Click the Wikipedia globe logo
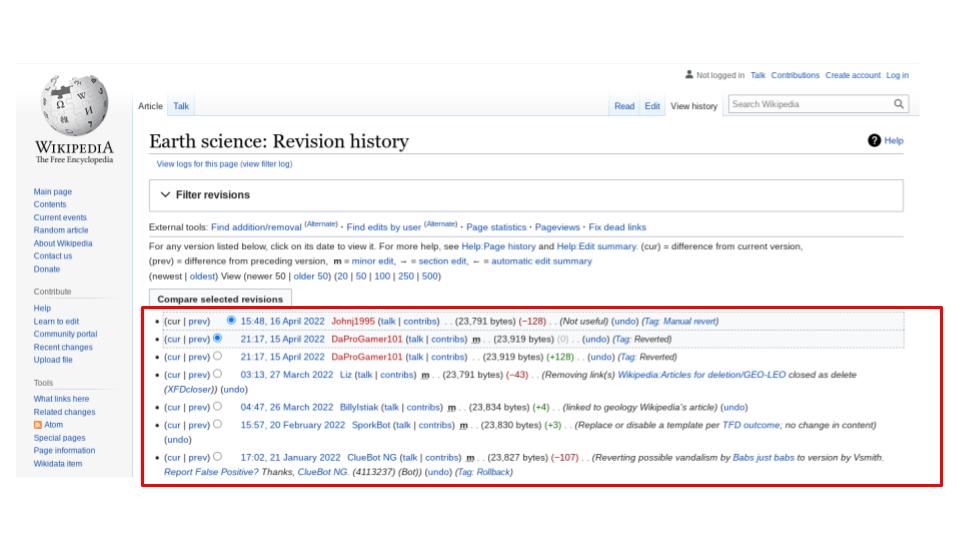The height and width of the screenshot is (540, 960). tap(74, 105)
